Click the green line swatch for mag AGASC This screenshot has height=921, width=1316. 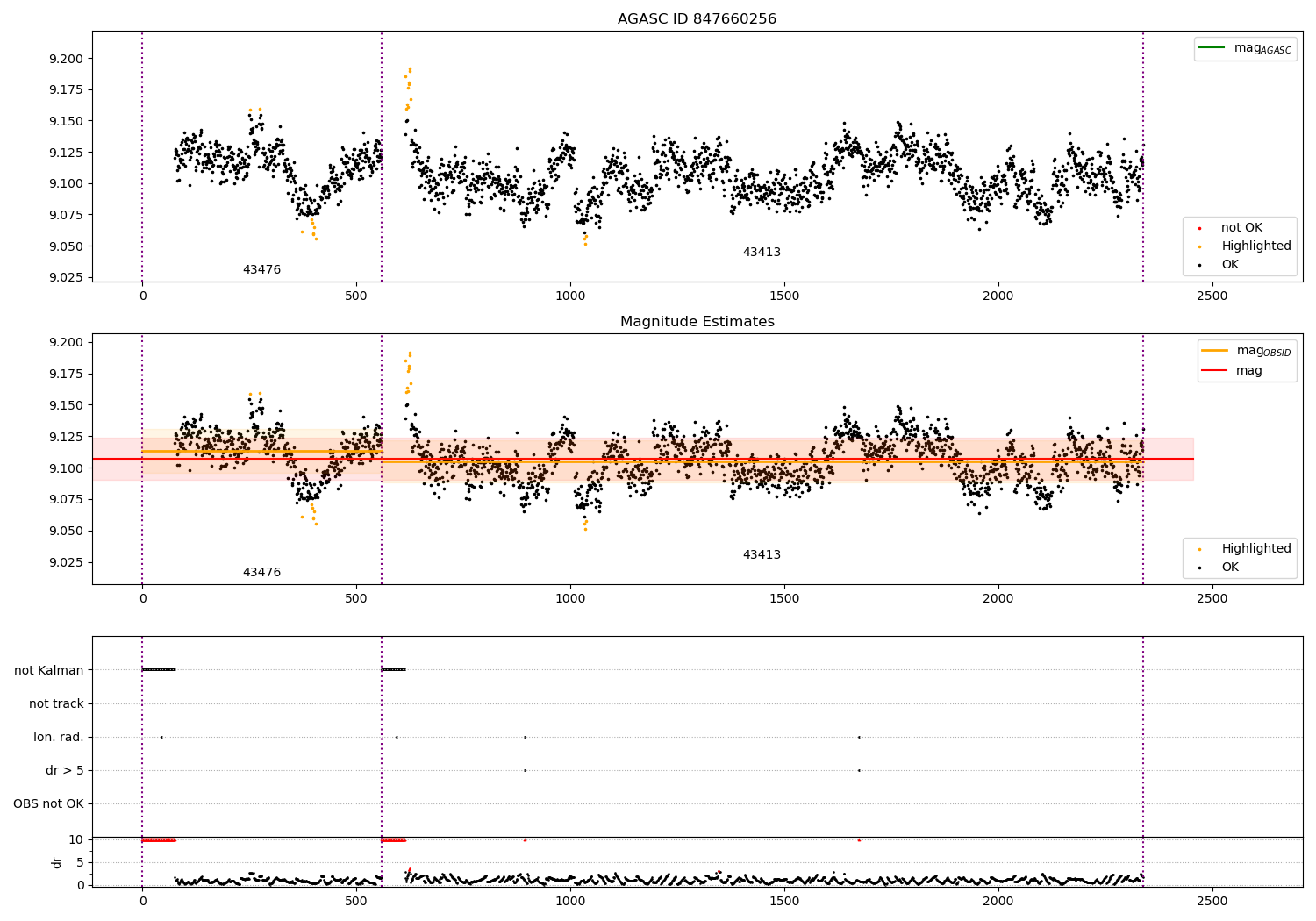(1212, 47)
